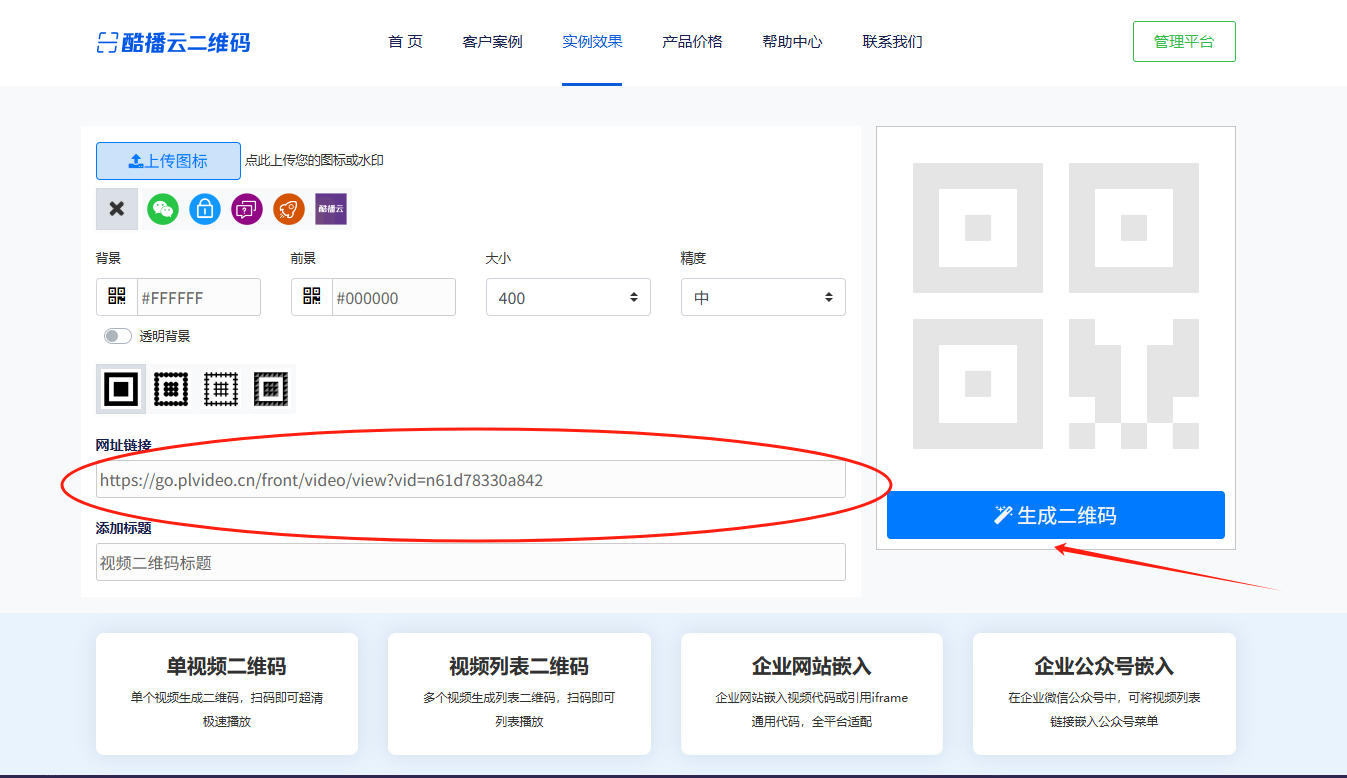The width and height of the screenshot is (1347, 778).
Task: Click the 上传图标 upload button
Action: click(x=168, y=161)
